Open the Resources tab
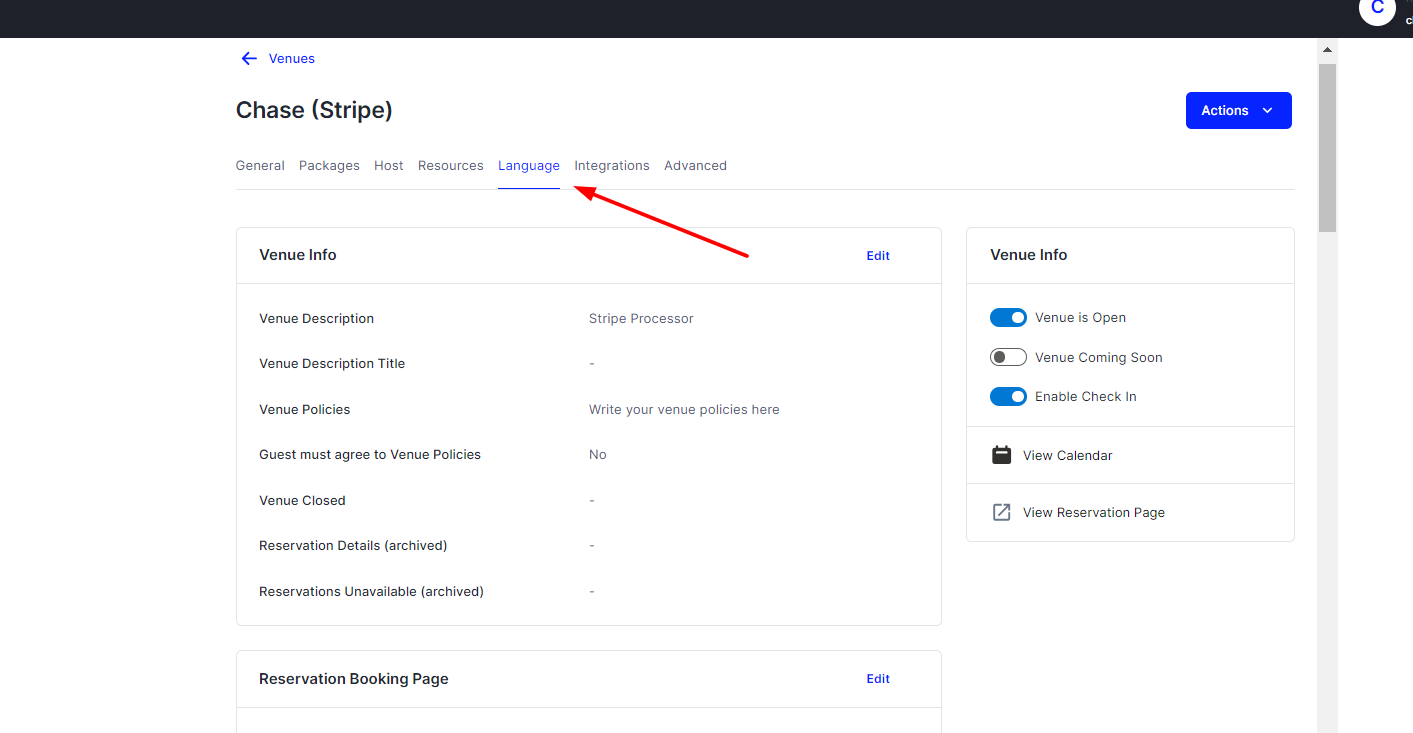Image resolution: width=1413 pixels, height=733 pixels. 450,165
